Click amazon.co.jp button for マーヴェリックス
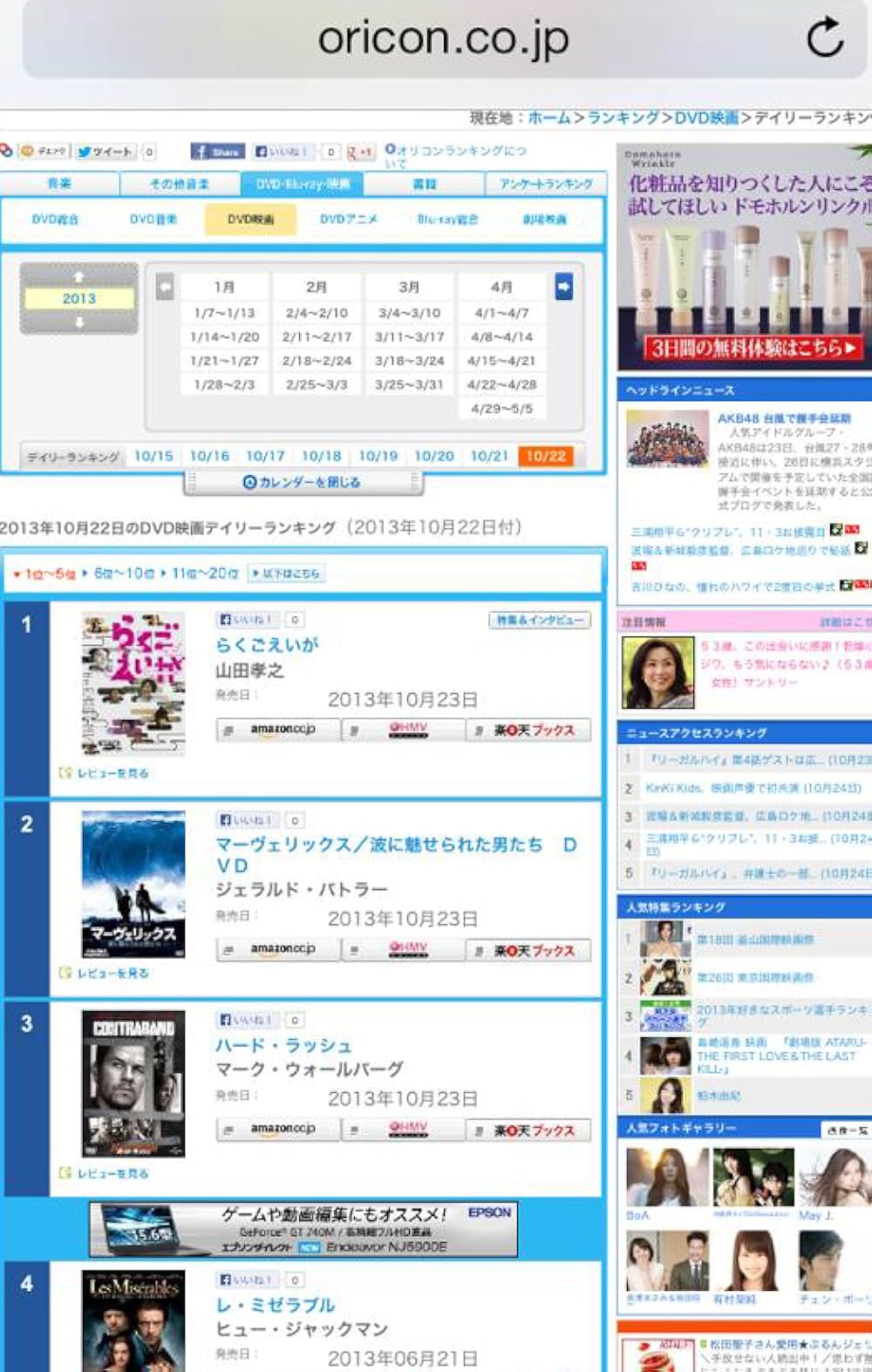 tap(278, 949)
